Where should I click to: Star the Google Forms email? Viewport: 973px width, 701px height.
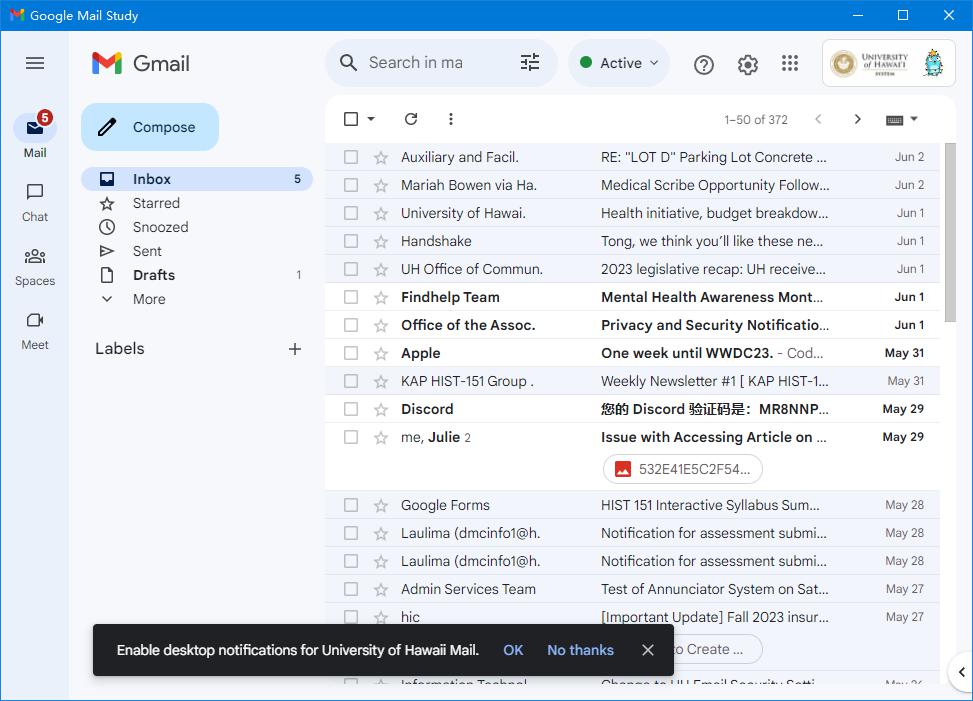(381, 506)
